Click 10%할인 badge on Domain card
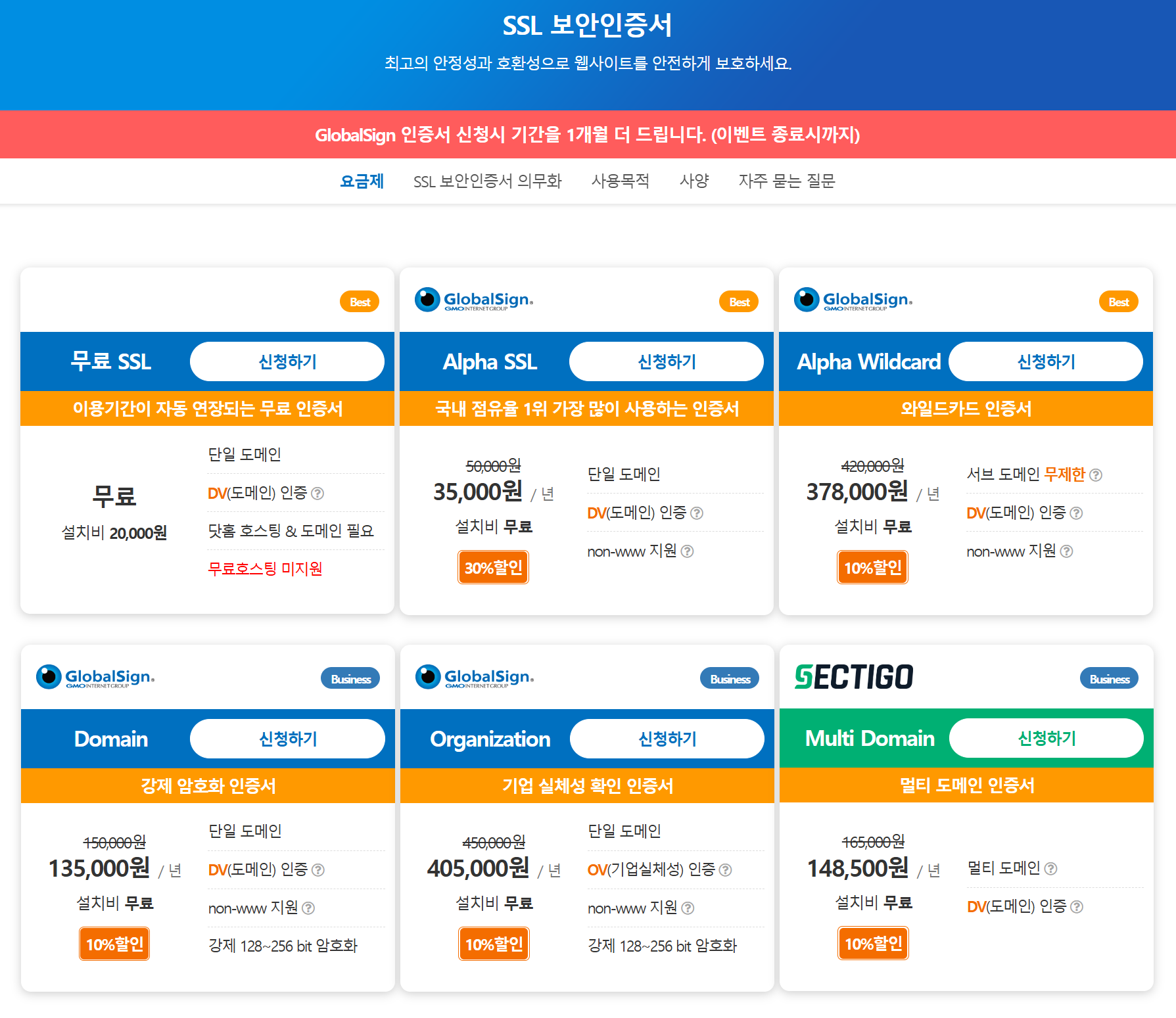 114,944
